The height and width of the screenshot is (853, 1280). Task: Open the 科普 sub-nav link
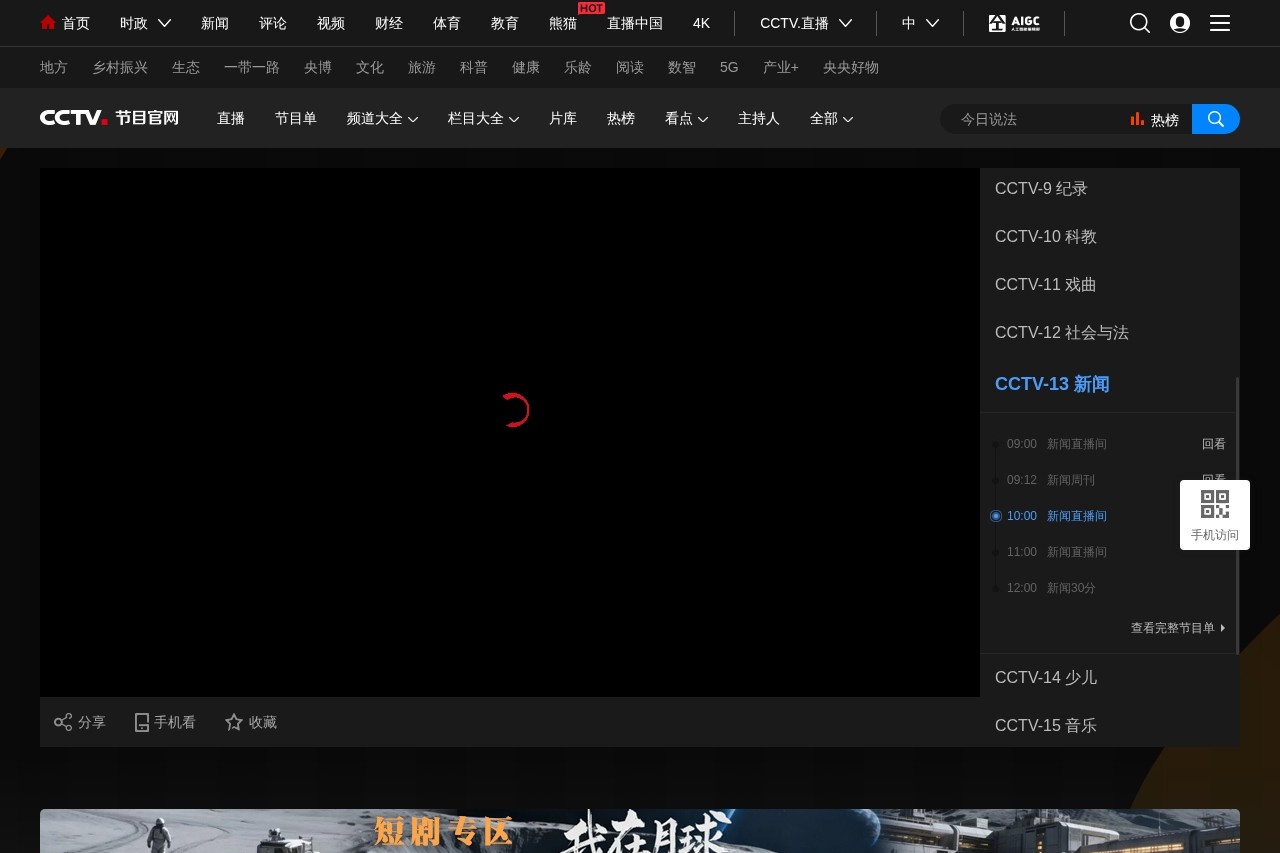tap(474, 67)
